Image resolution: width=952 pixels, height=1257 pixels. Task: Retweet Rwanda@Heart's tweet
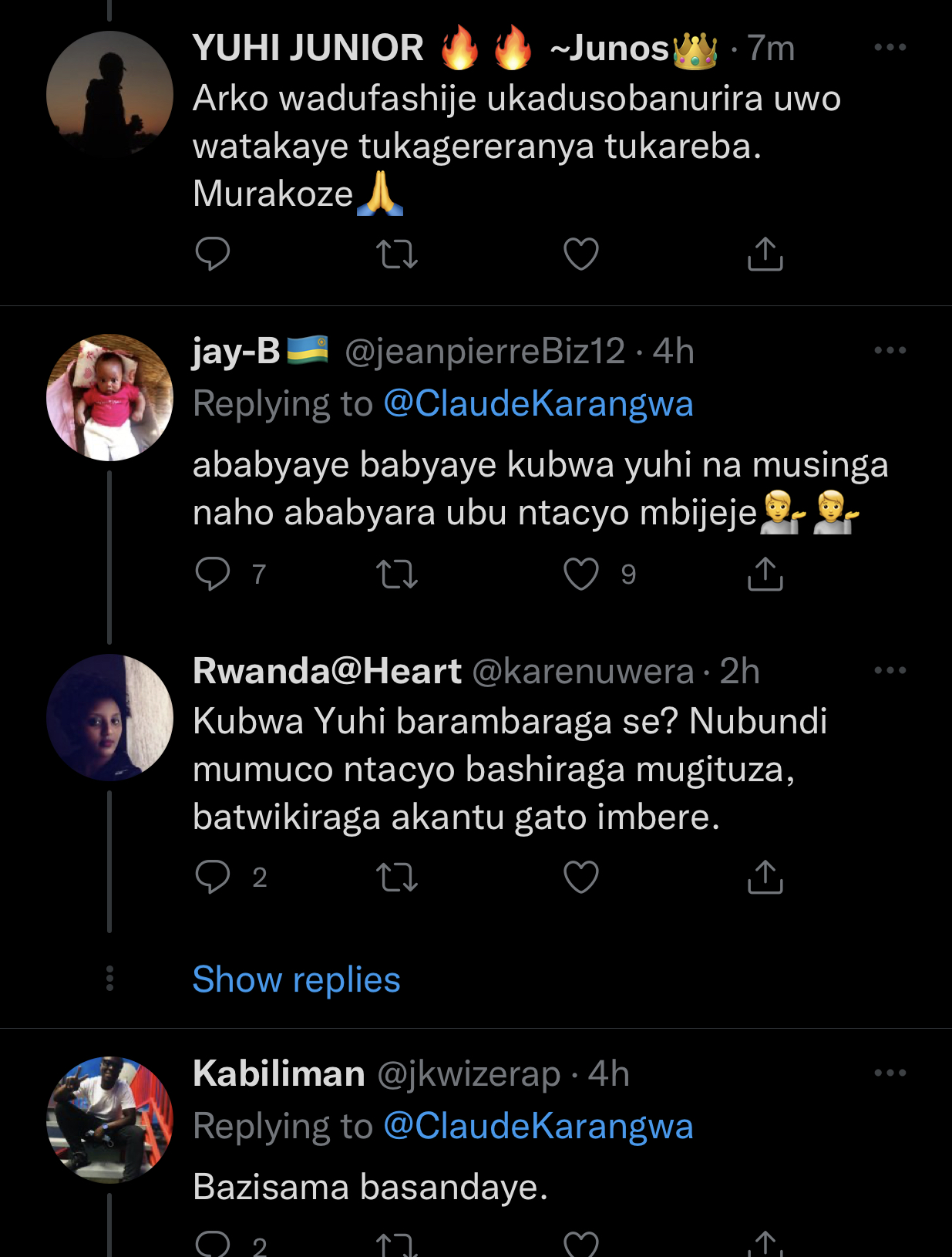pos(397,877)
